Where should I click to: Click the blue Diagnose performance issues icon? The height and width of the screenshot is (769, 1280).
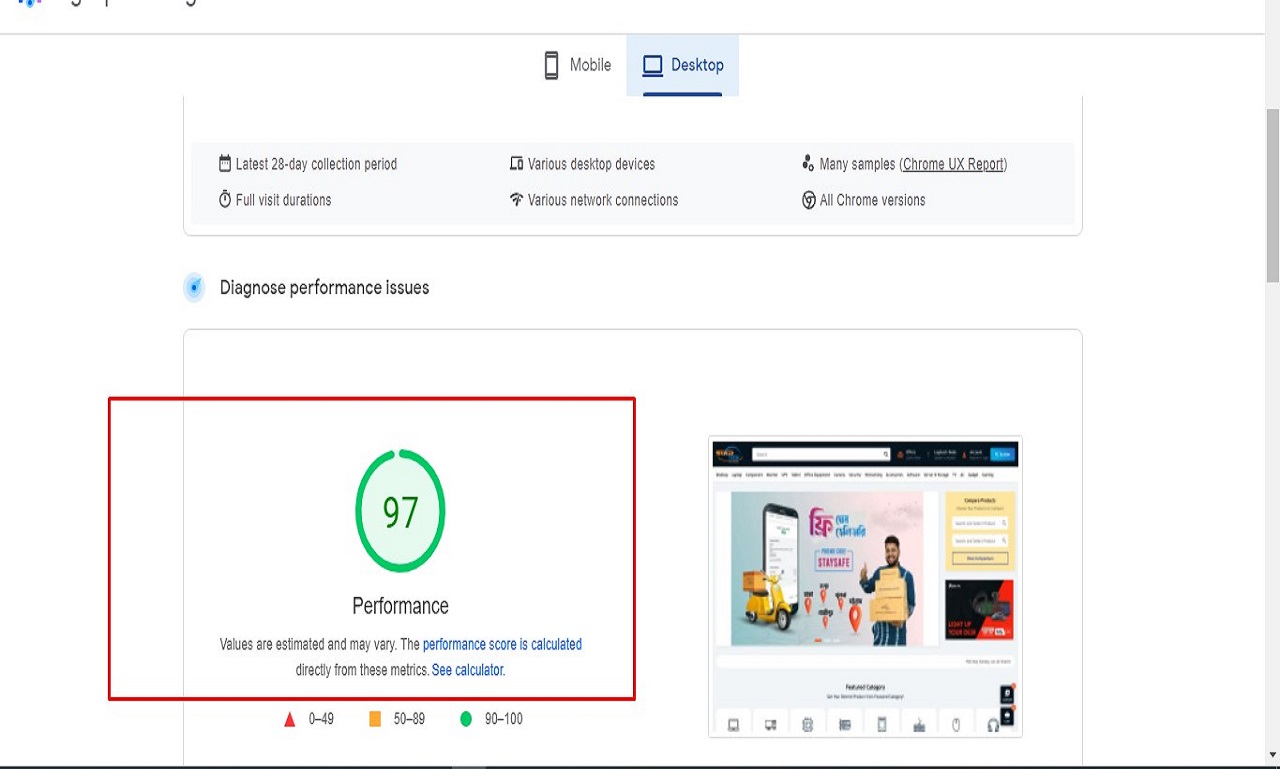[194, 288]
